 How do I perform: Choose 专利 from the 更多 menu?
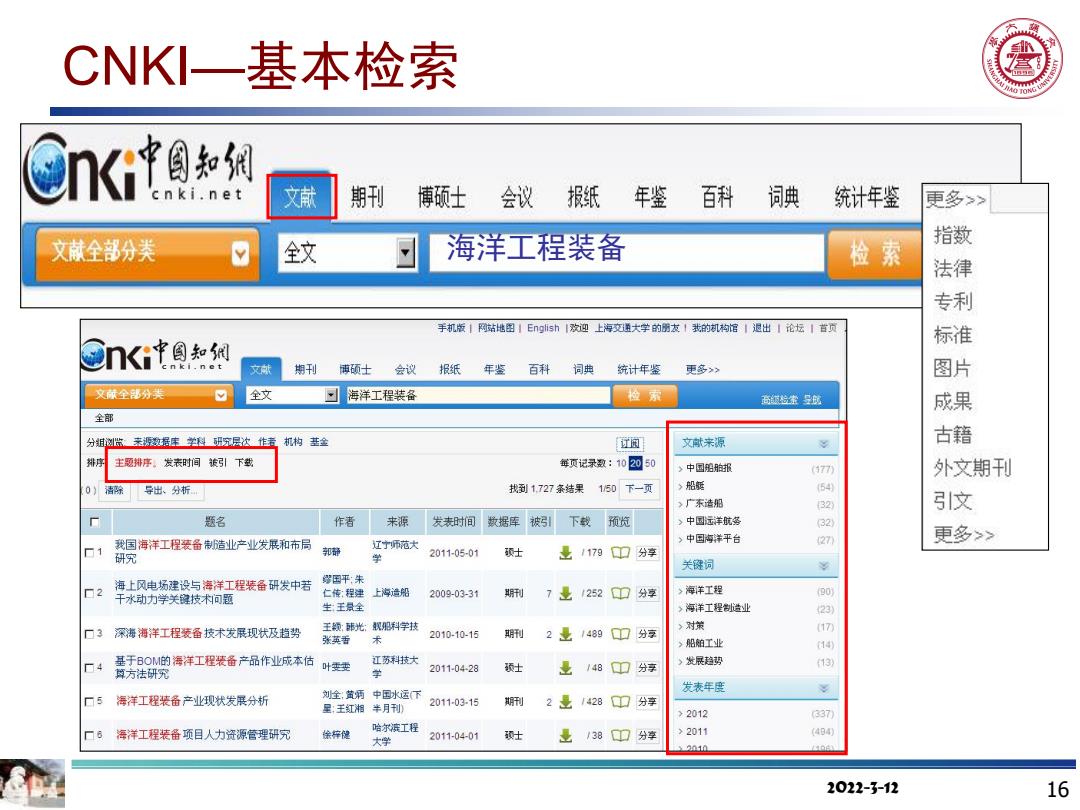tap(953, 302)
